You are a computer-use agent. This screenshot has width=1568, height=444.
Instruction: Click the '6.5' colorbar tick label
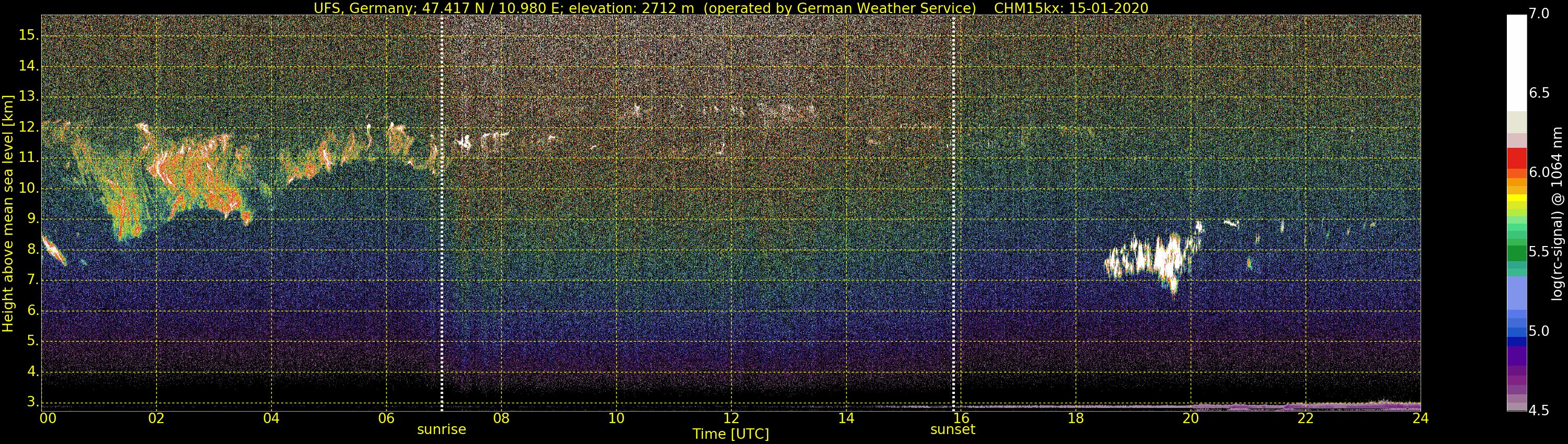(x=1539, y=93)
